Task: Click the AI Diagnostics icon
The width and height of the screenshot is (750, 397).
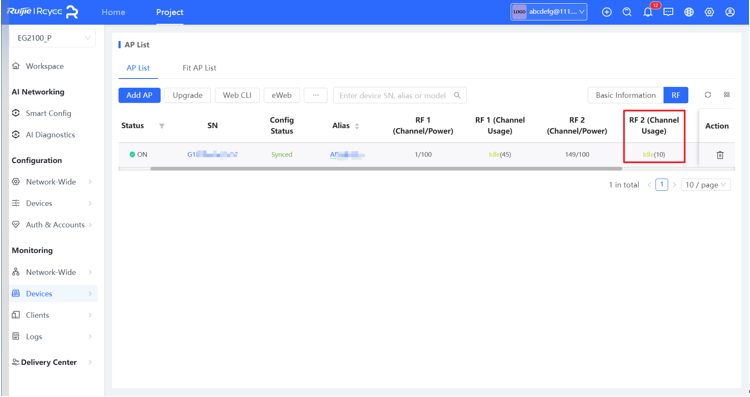Action: pos(16,134)
